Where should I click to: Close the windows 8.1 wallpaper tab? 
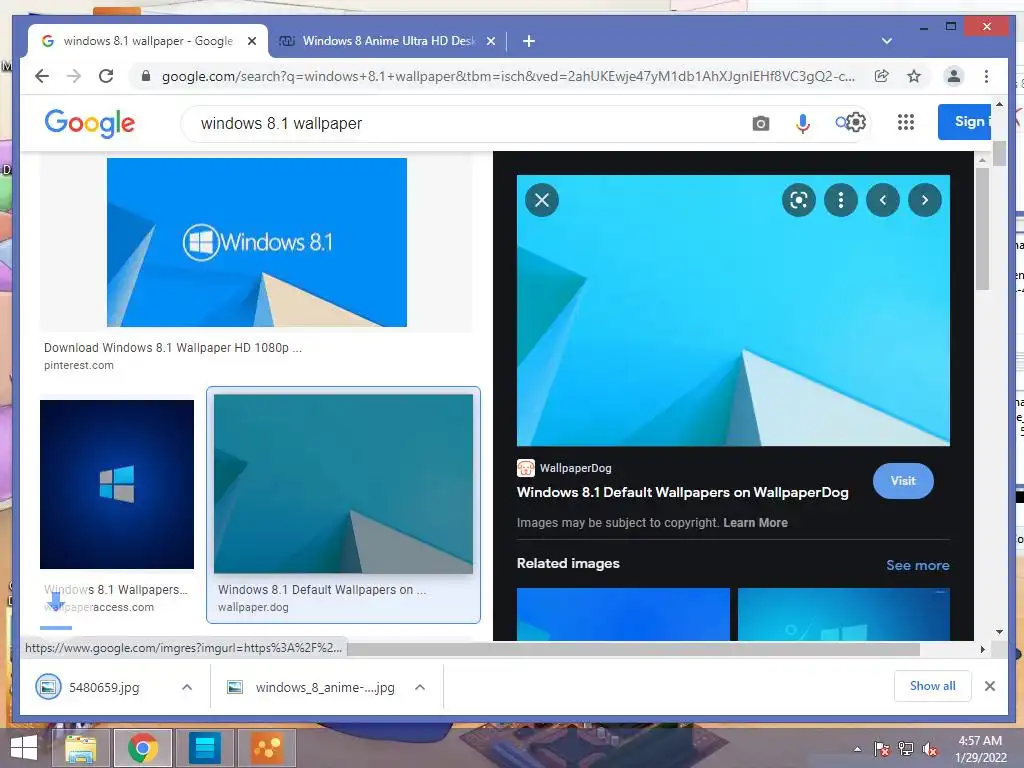coord(252,41)
